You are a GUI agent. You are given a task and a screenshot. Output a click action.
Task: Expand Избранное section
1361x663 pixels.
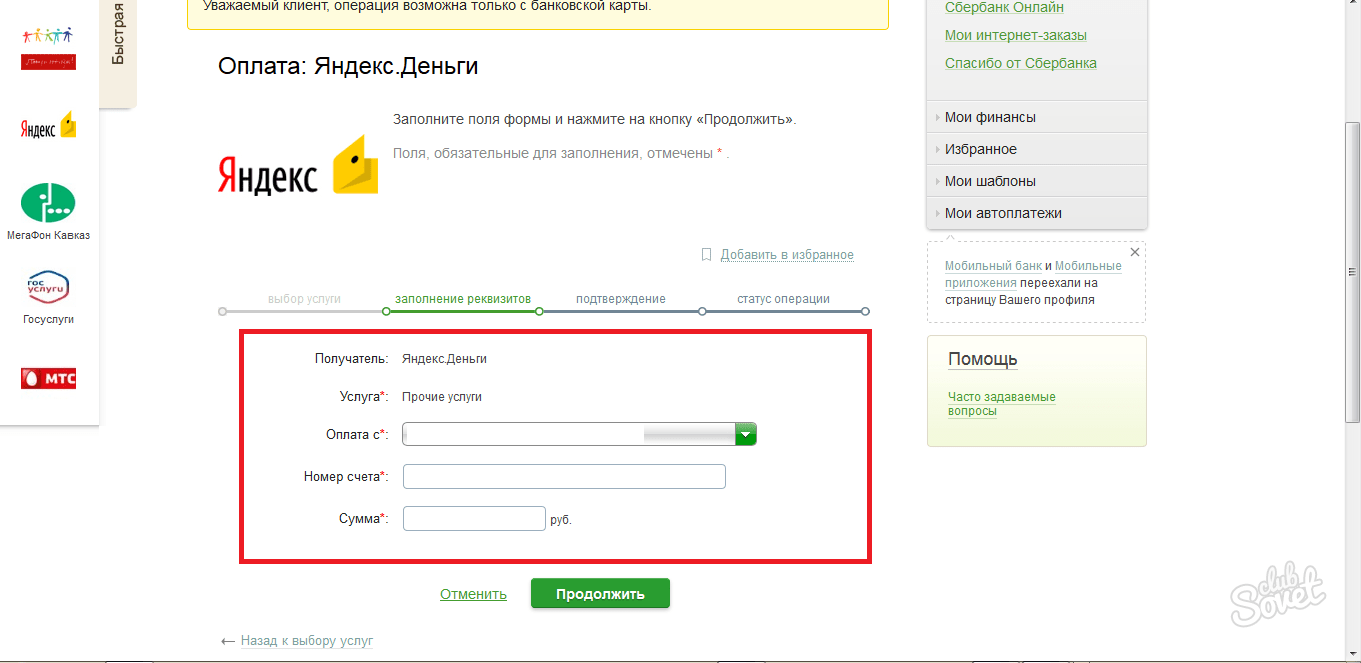coord(1037,149)
